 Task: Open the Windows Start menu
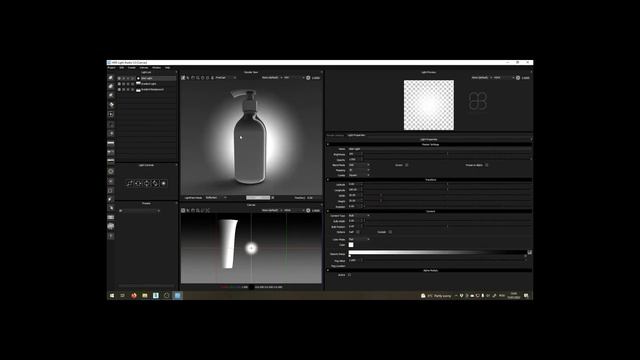112,296
